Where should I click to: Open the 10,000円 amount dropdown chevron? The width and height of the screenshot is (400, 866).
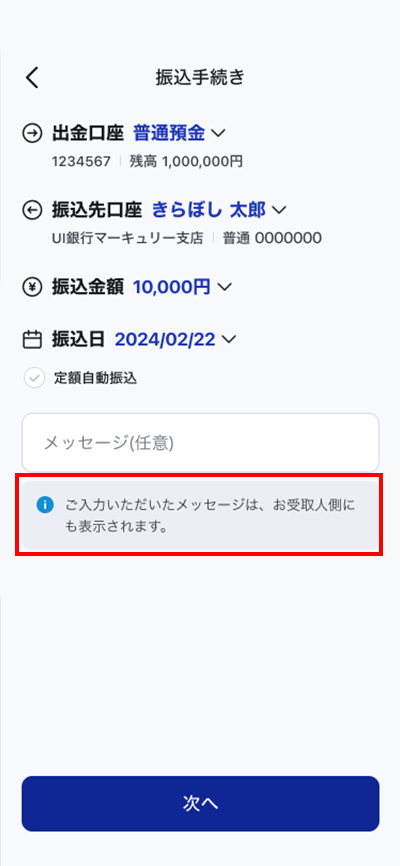coord(224,287)
